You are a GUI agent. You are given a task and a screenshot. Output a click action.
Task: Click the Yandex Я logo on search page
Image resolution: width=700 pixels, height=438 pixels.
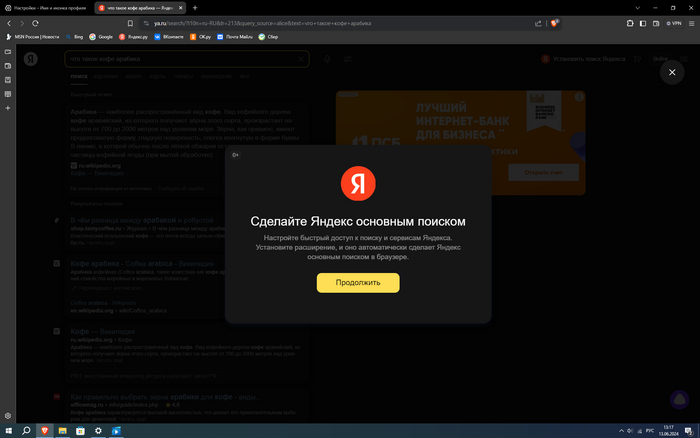pyautogui.click(x=31, y=59)
